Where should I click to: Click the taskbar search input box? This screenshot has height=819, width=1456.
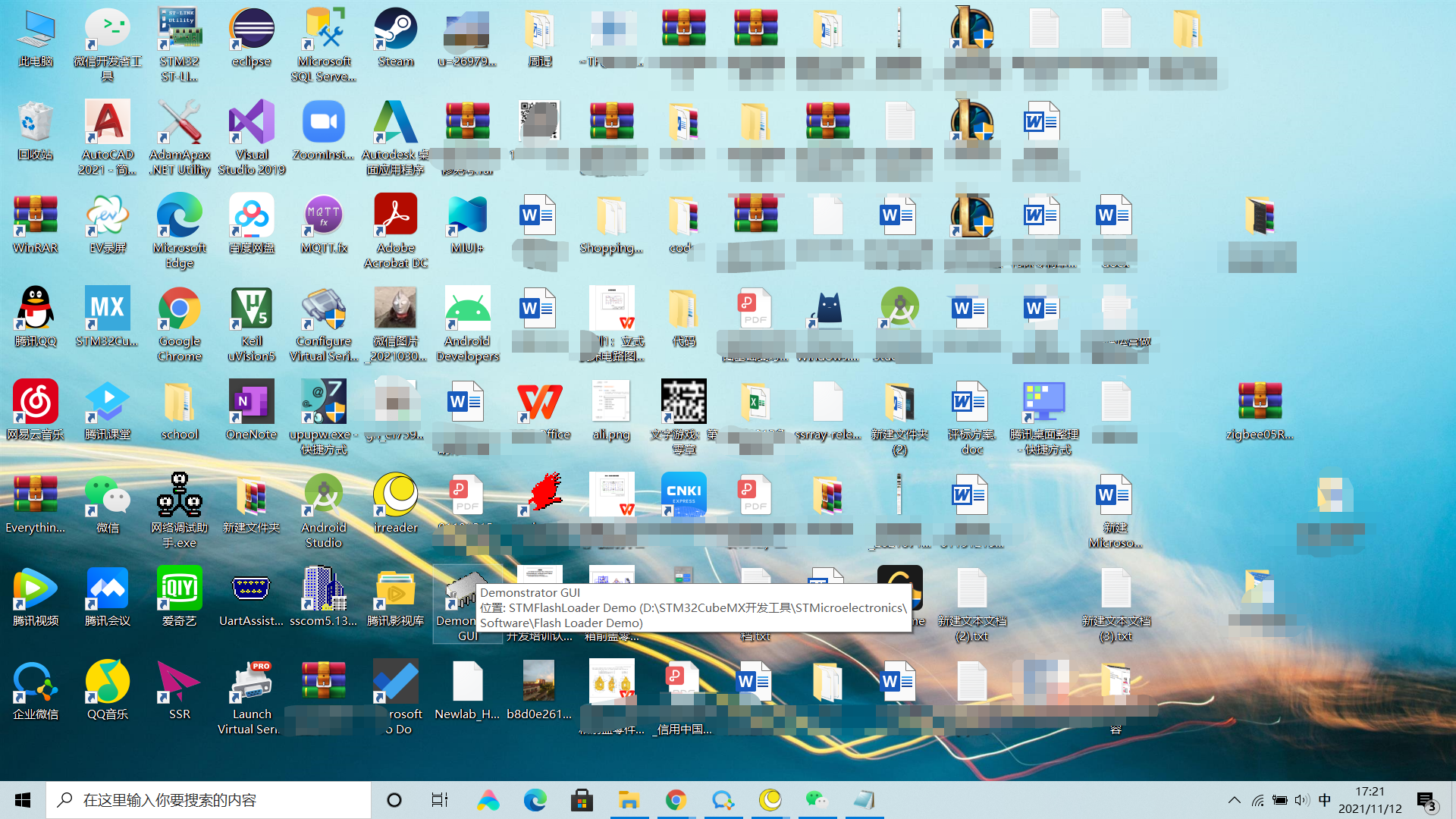[209, 800]
